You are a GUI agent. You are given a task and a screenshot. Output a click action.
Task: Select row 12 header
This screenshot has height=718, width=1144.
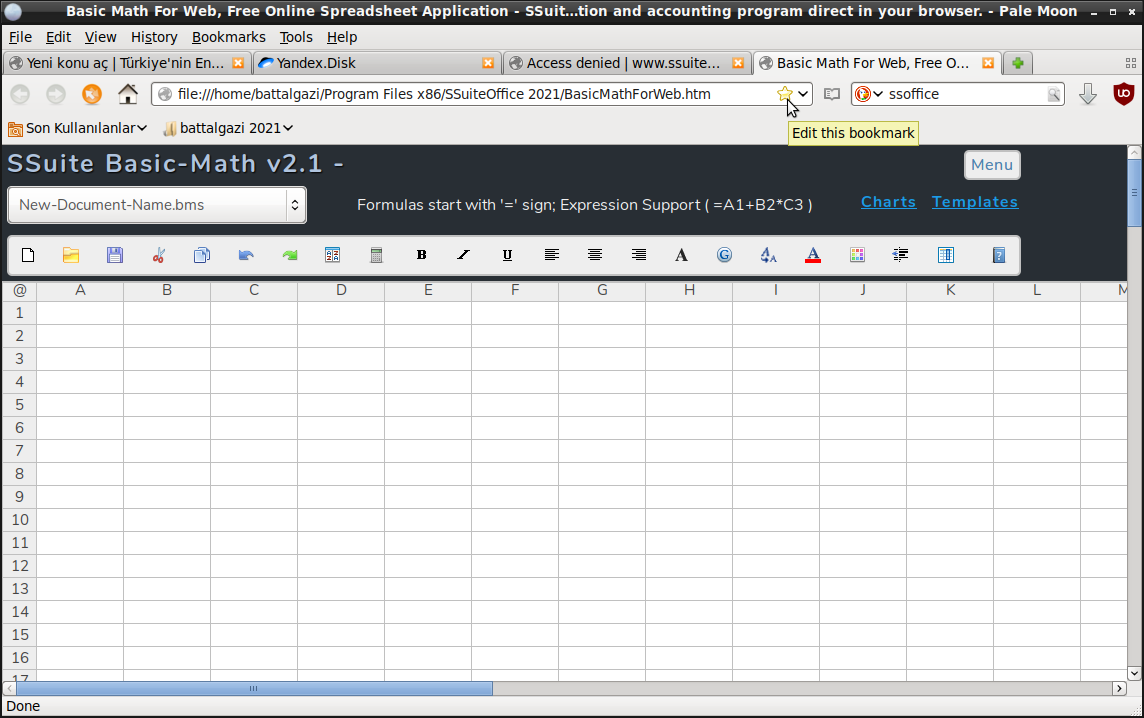[x=20, y=566]
